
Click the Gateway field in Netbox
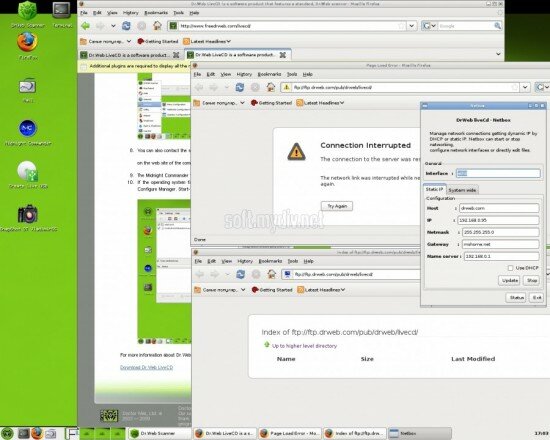501,244
